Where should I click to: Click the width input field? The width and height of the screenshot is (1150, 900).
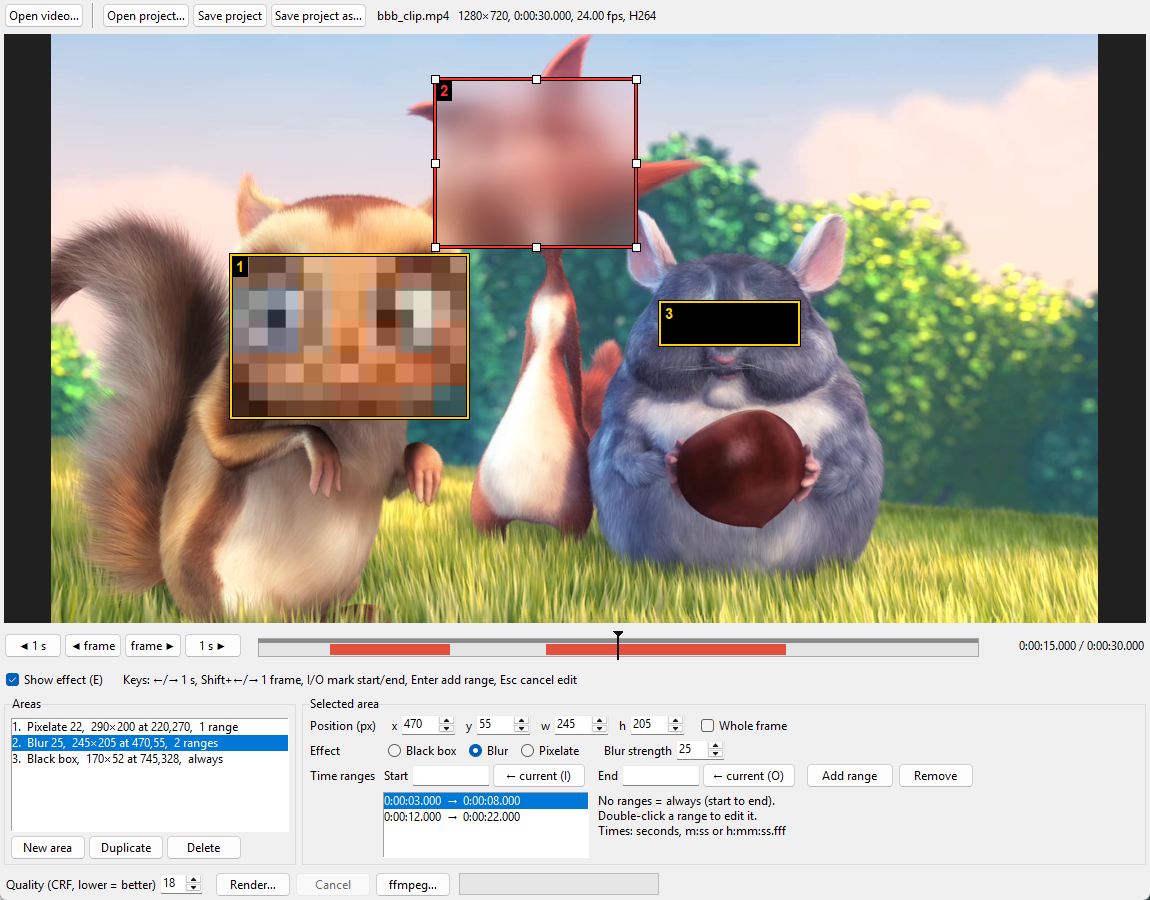[573, 725]
